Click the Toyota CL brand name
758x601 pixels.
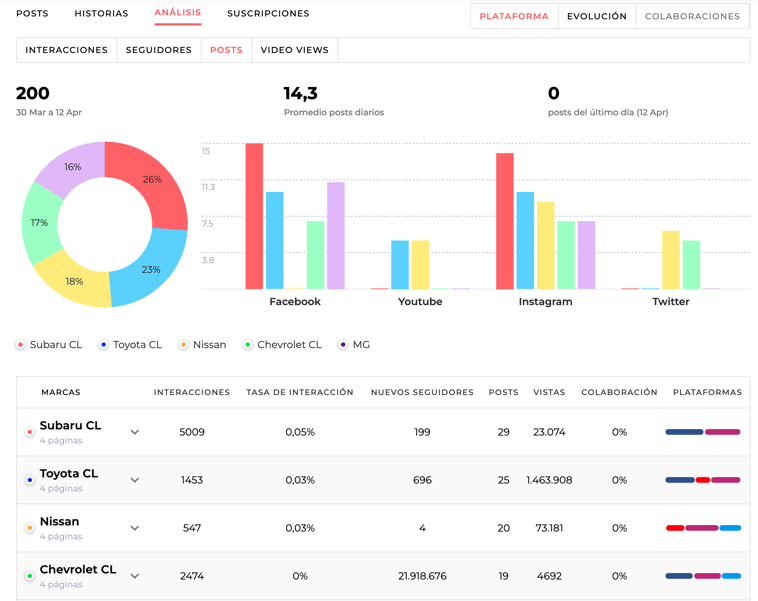pyautogui.click(x=69, y=473)
